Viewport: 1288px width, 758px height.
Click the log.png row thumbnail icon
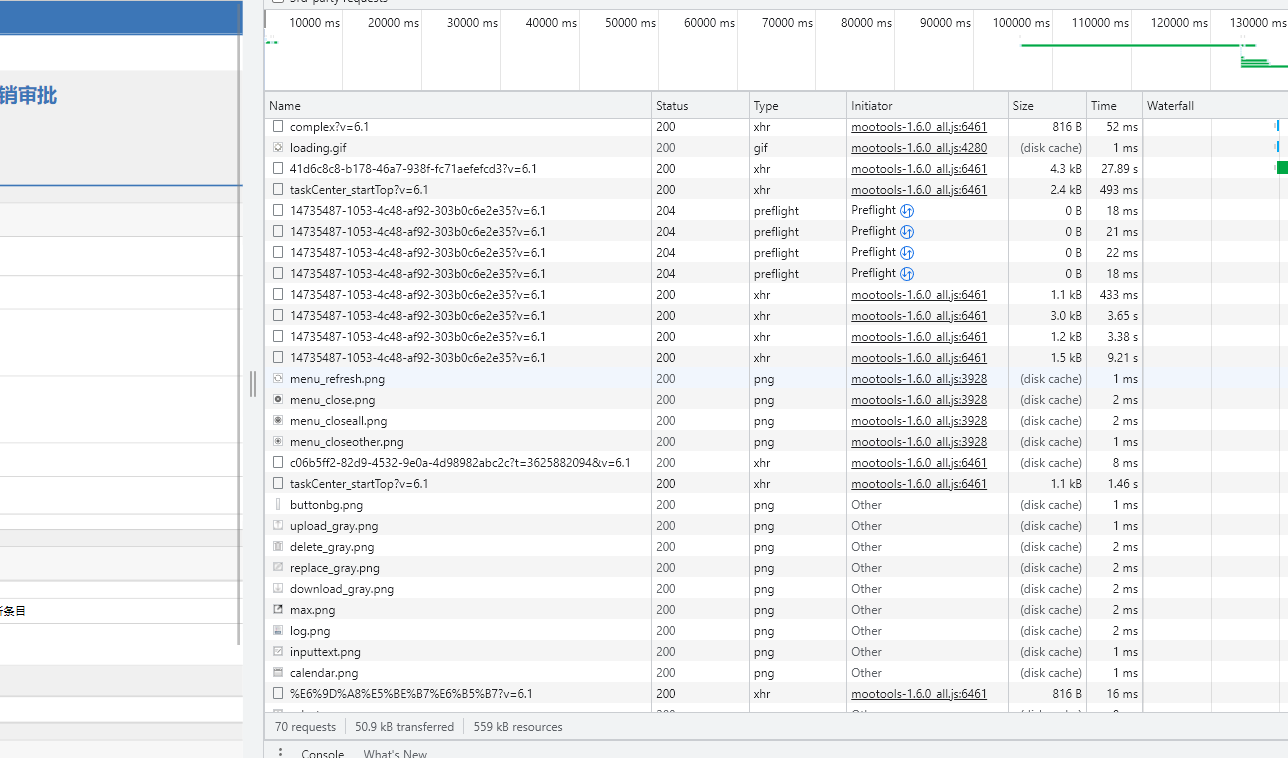click(278, 631)
